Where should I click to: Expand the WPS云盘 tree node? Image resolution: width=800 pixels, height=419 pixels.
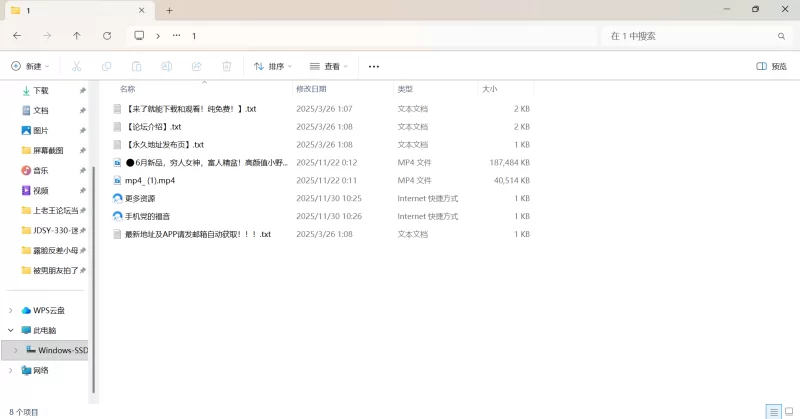[x=11, y=310]
